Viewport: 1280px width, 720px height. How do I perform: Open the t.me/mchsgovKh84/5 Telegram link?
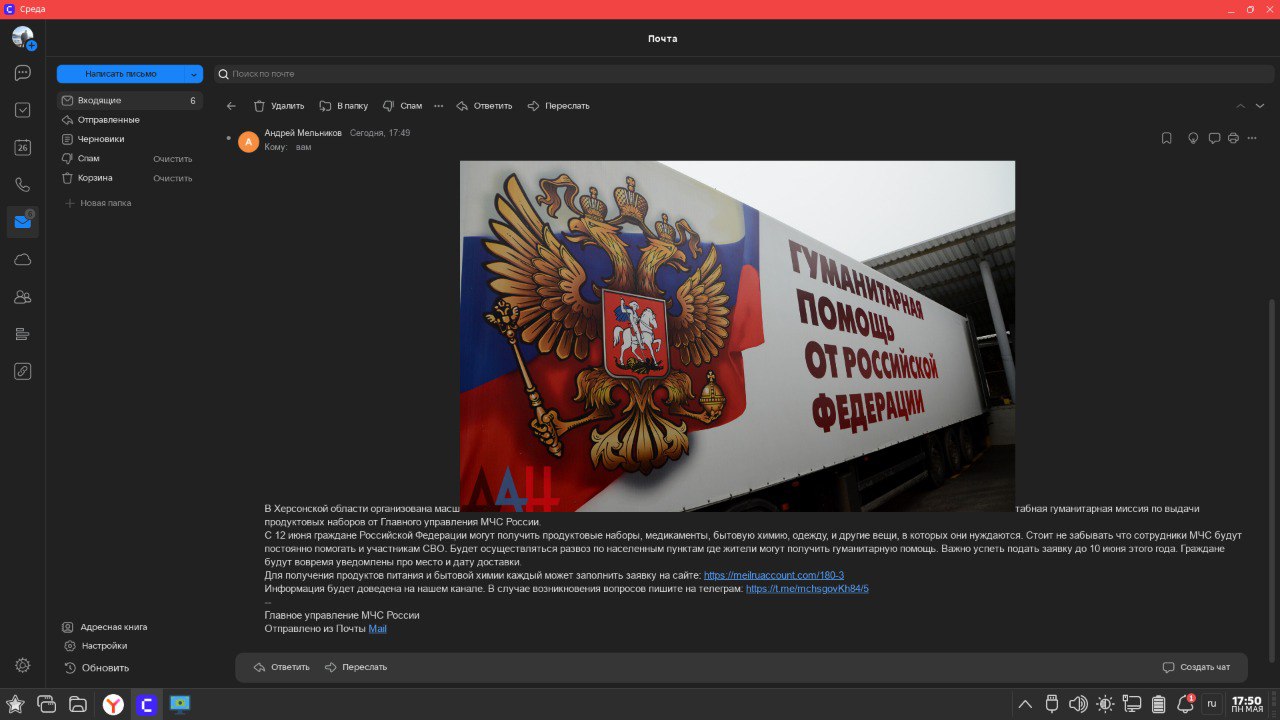pyautogui.click(x=807, y=589)
